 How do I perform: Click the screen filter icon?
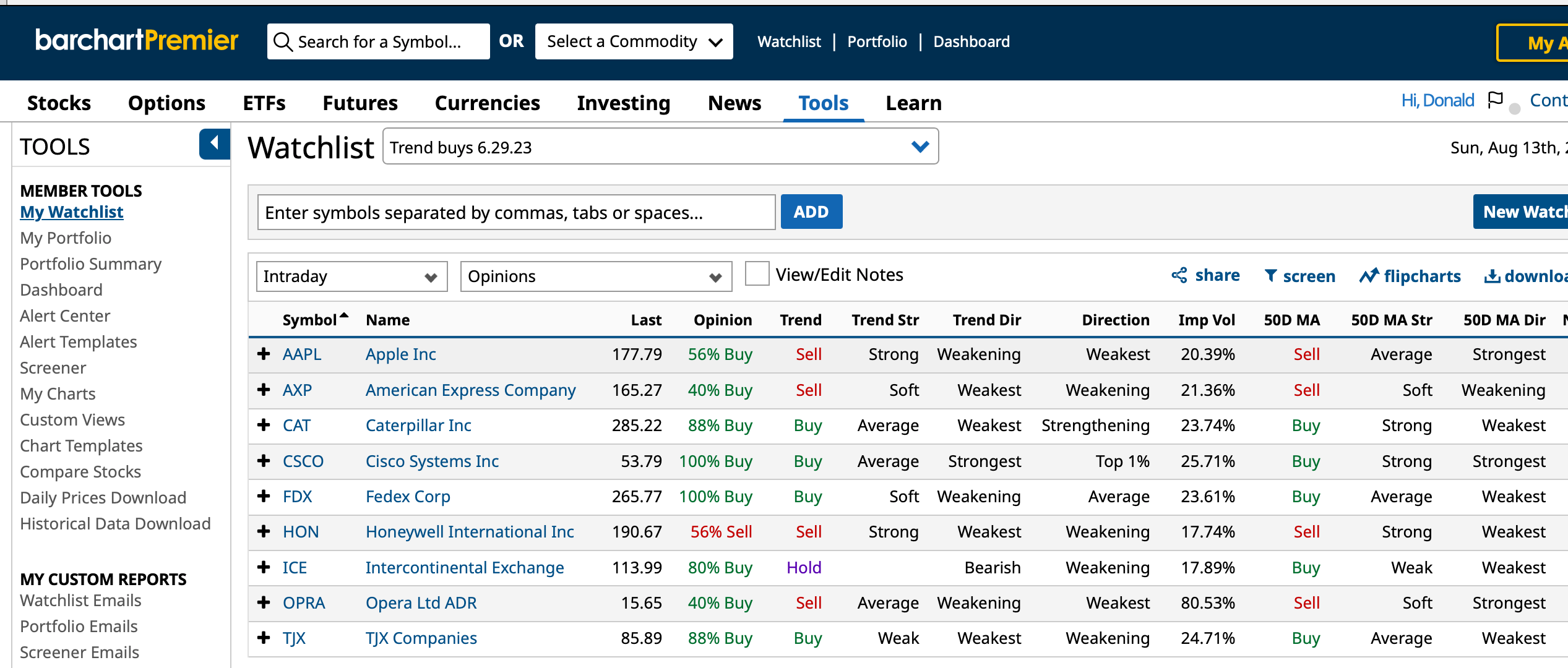[1270, 275]
